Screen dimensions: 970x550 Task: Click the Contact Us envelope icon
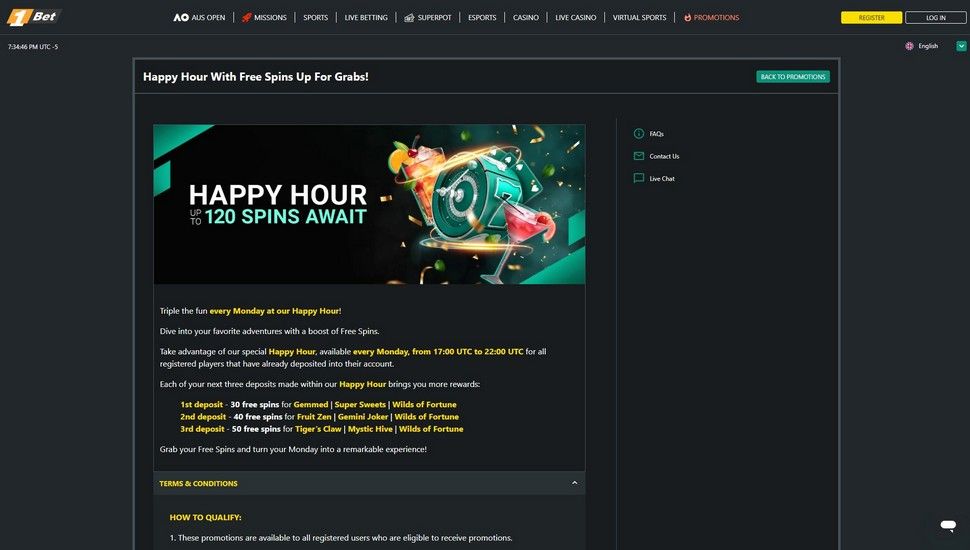[x=639, y=156]
